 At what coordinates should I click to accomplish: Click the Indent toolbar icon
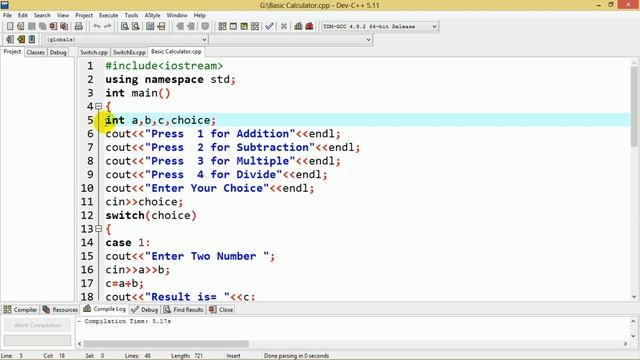[x=180, y=26]
